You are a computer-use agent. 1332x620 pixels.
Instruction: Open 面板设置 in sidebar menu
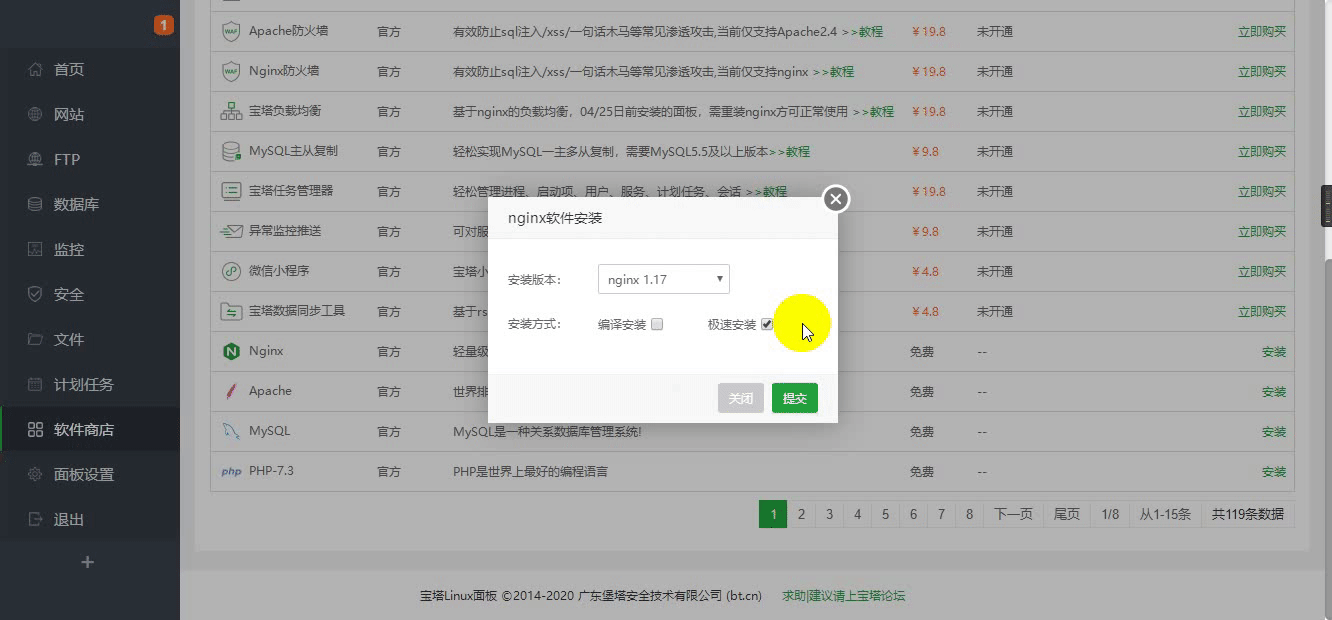point(84,475)
